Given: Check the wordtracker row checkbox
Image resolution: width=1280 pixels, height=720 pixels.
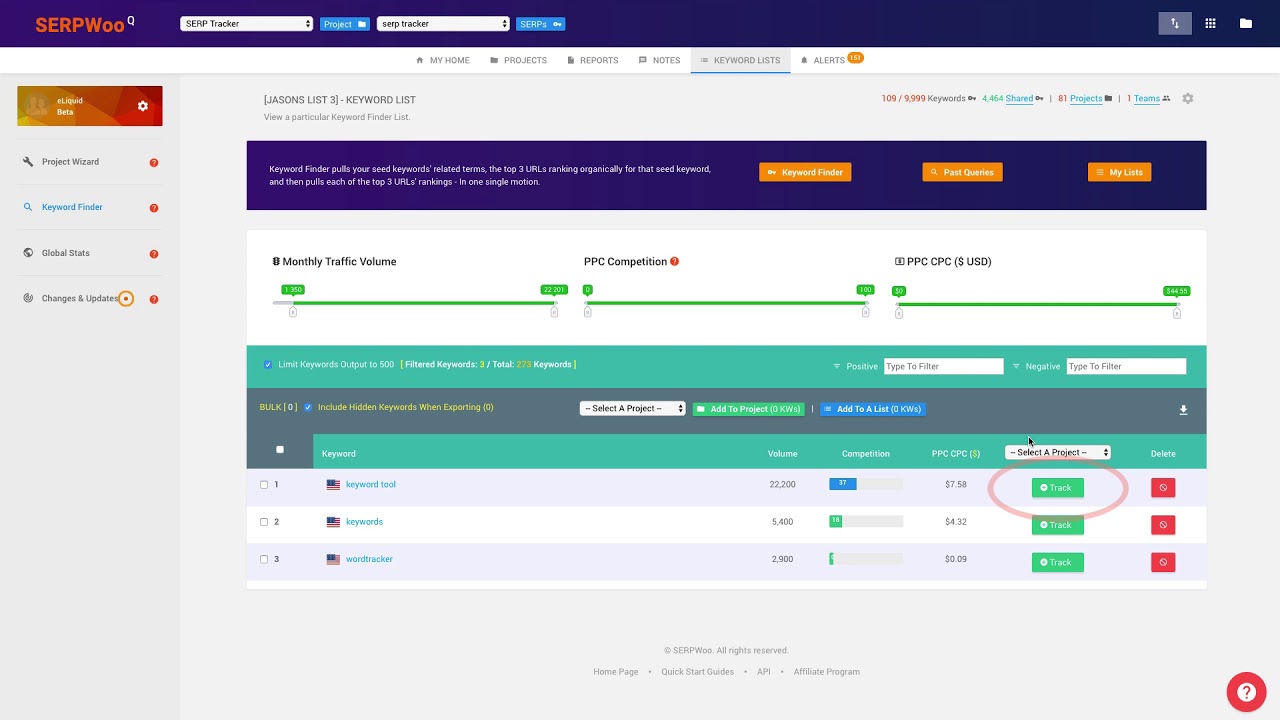Looking at the screenshot, I should pos(264,559).
